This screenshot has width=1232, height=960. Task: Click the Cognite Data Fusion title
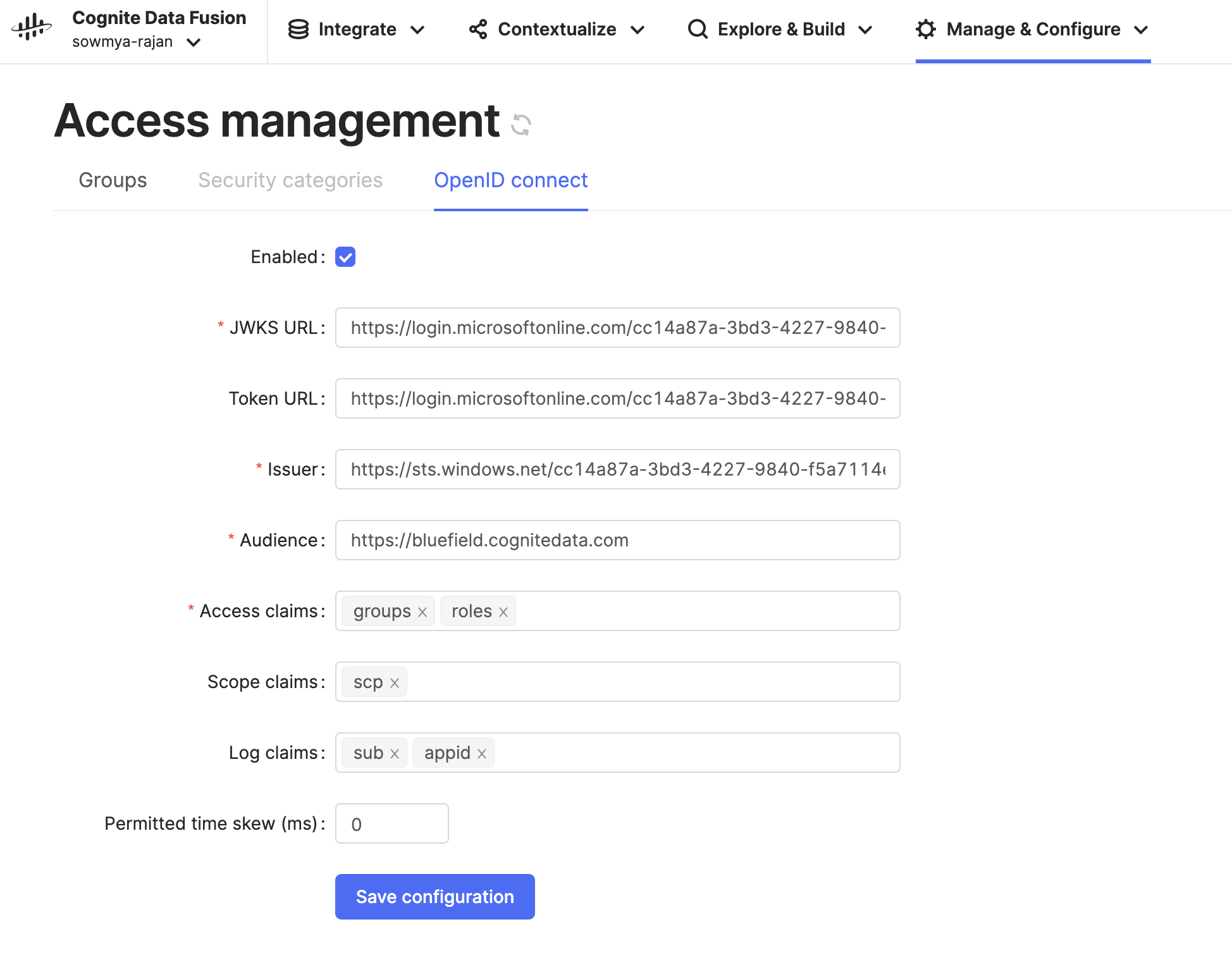(159, 18)
